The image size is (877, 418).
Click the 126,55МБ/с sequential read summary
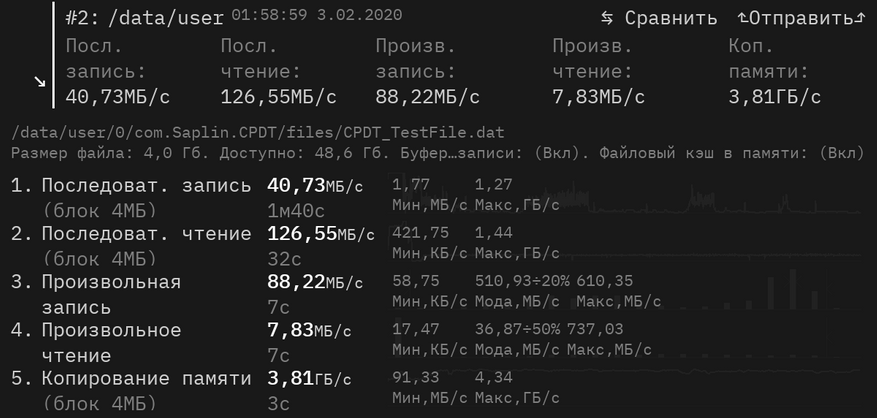[x=279, y=97]
